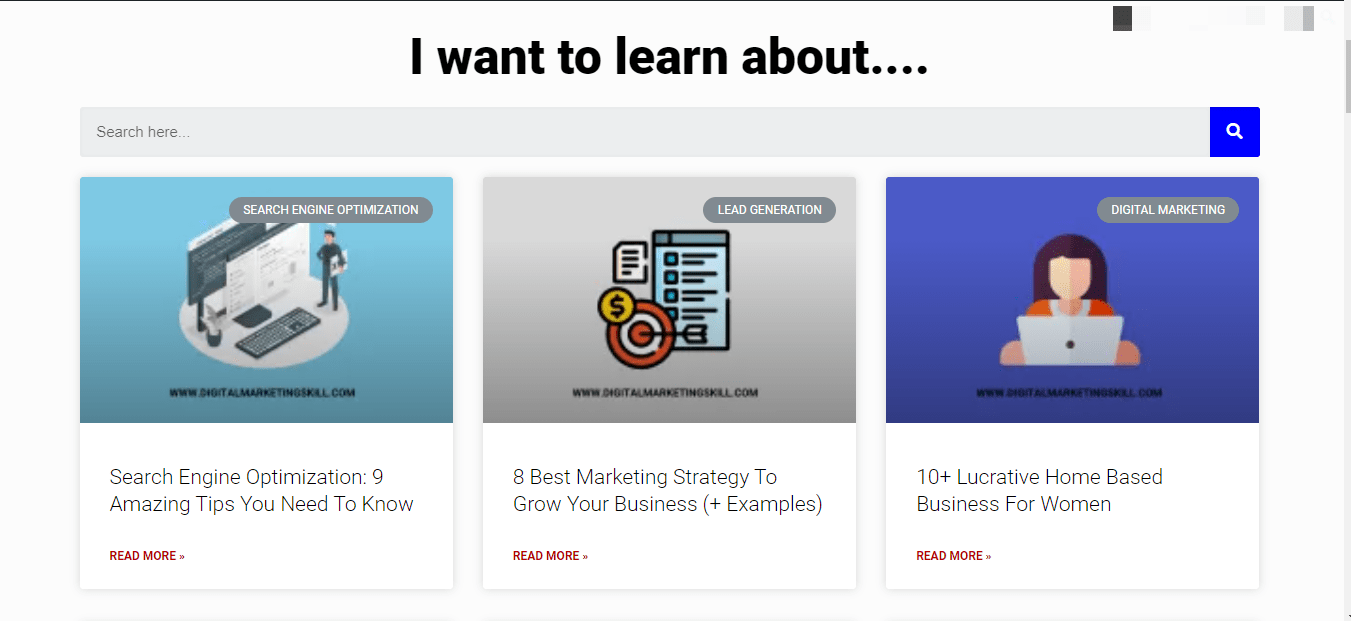Open the '10+ Lucrative Home Based Business' article title
Viewport: 1351px width, 621px height.
1039,490
